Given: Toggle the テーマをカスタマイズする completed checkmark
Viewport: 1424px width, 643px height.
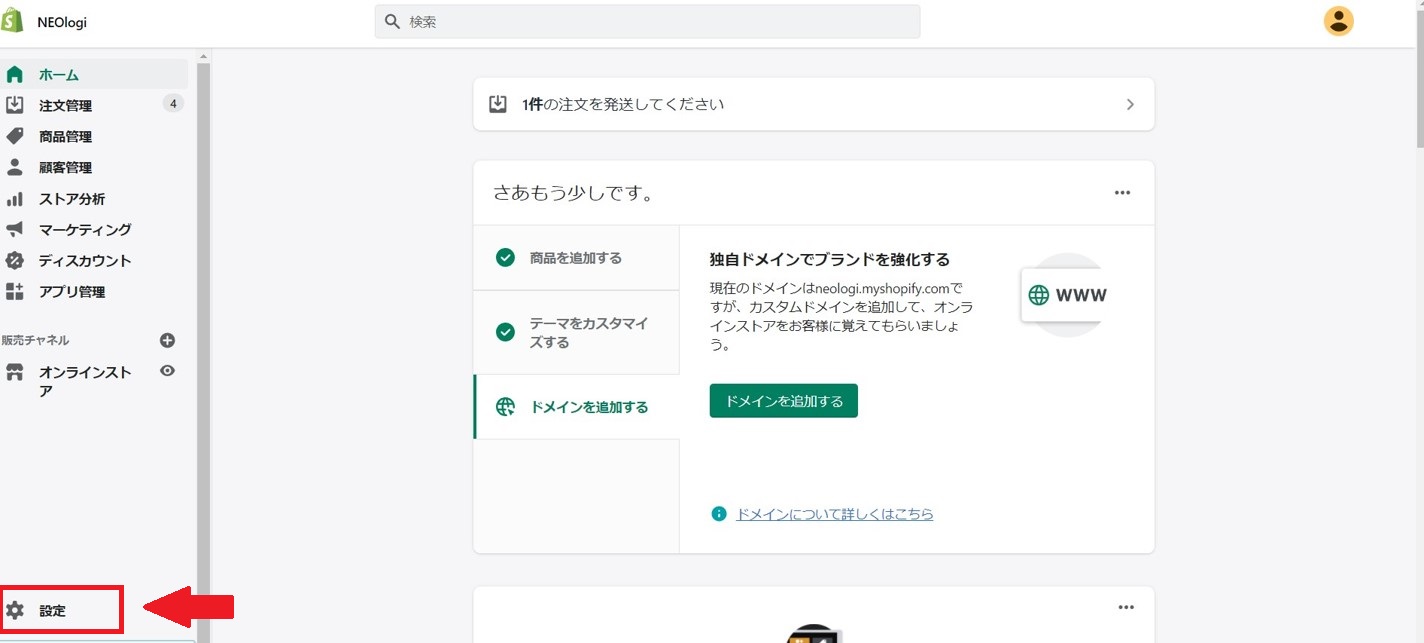Looking at the screenshot, I should tap(506, 332).
